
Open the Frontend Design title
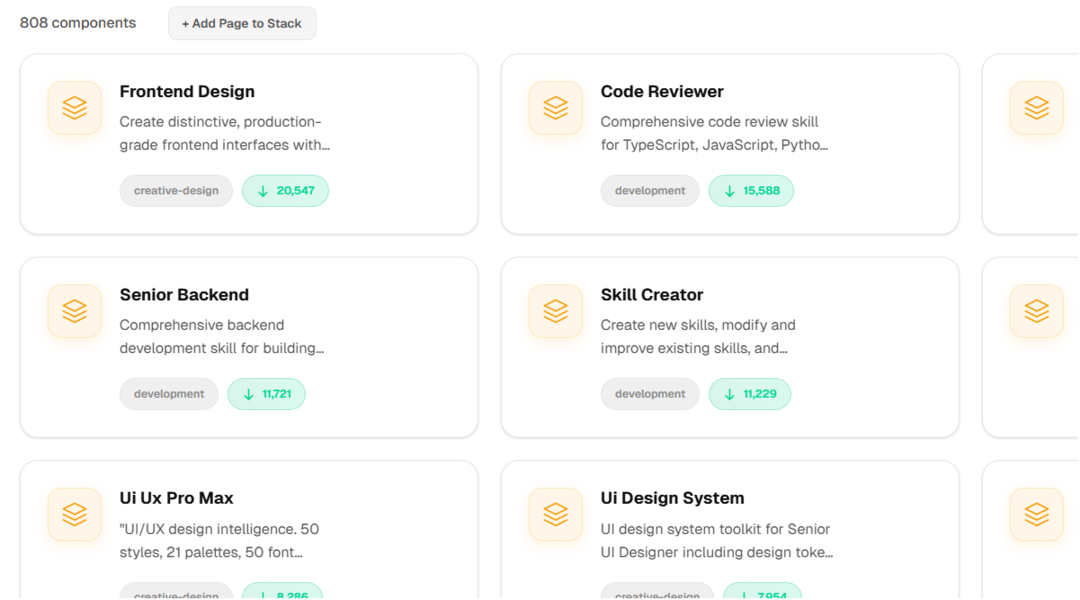coord(187,92)
